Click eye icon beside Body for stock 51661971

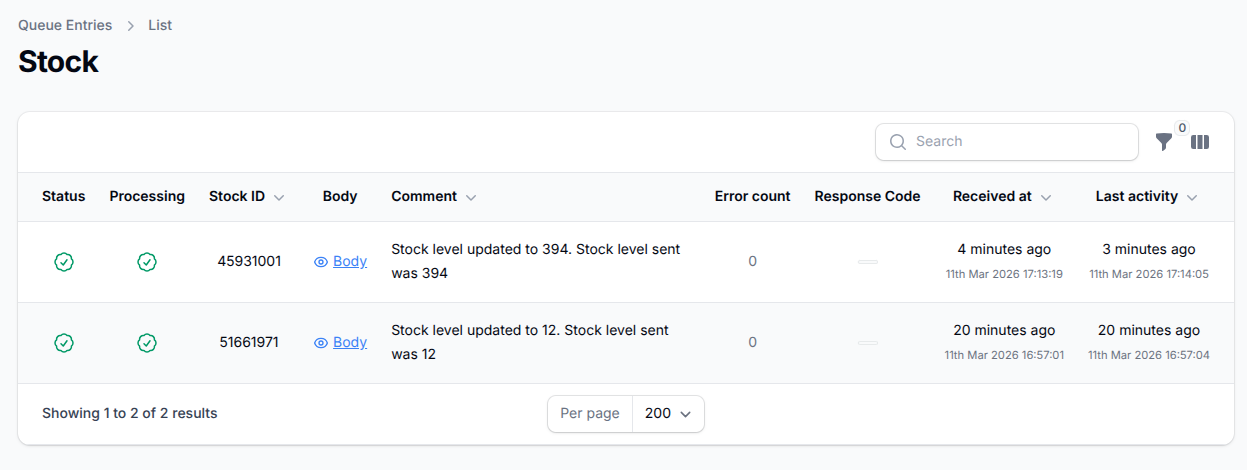coord(321,343)
